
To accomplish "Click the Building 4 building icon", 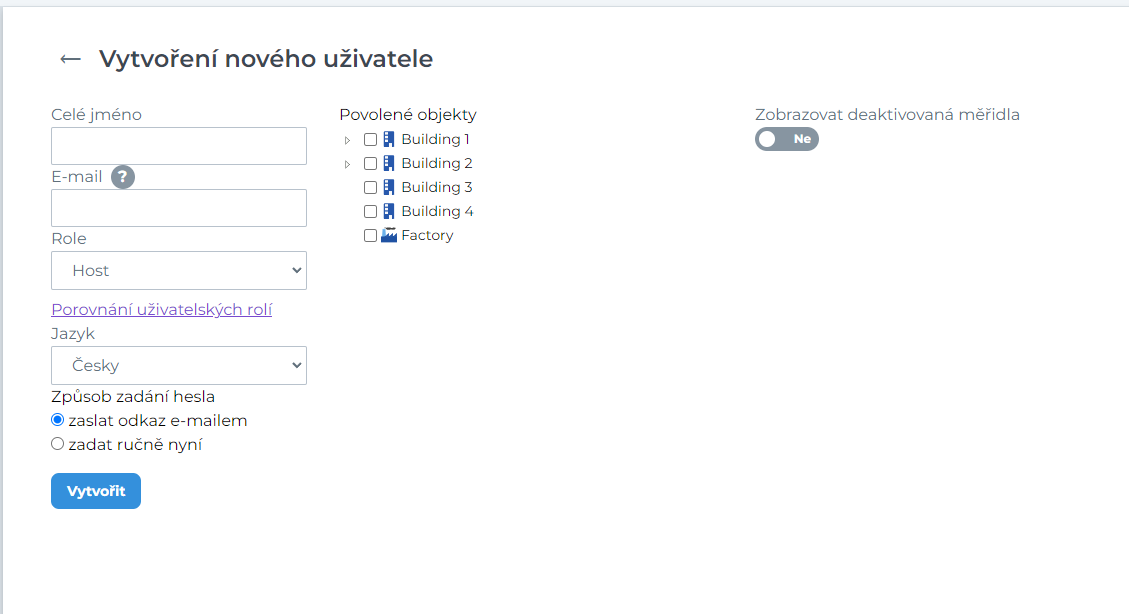I will 389,211.
